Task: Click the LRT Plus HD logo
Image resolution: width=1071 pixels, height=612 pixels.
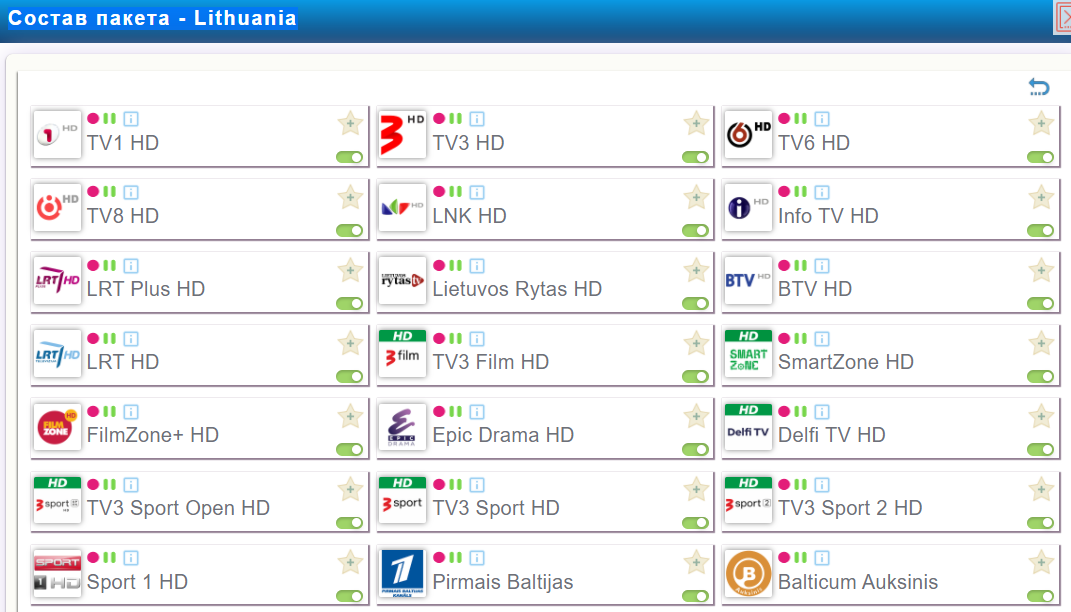Action: 57,281
